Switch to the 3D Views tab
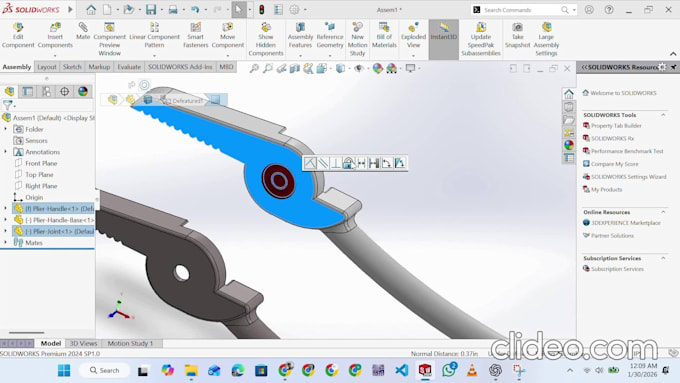The height and width of the screenshot is (383, 680). (x=83, y=343)
